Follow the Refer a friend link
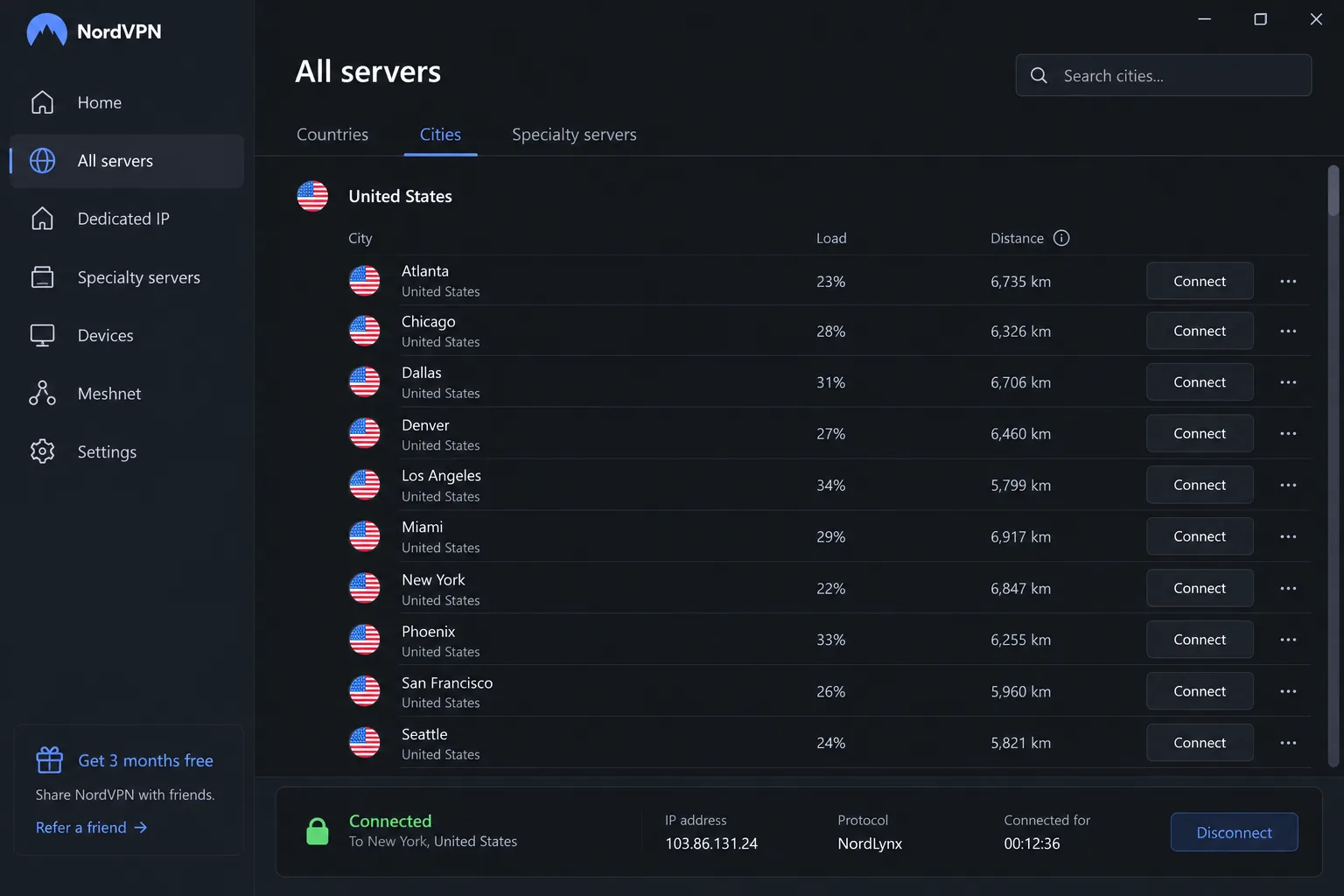 pyautogui.click(x=91, y=828)
